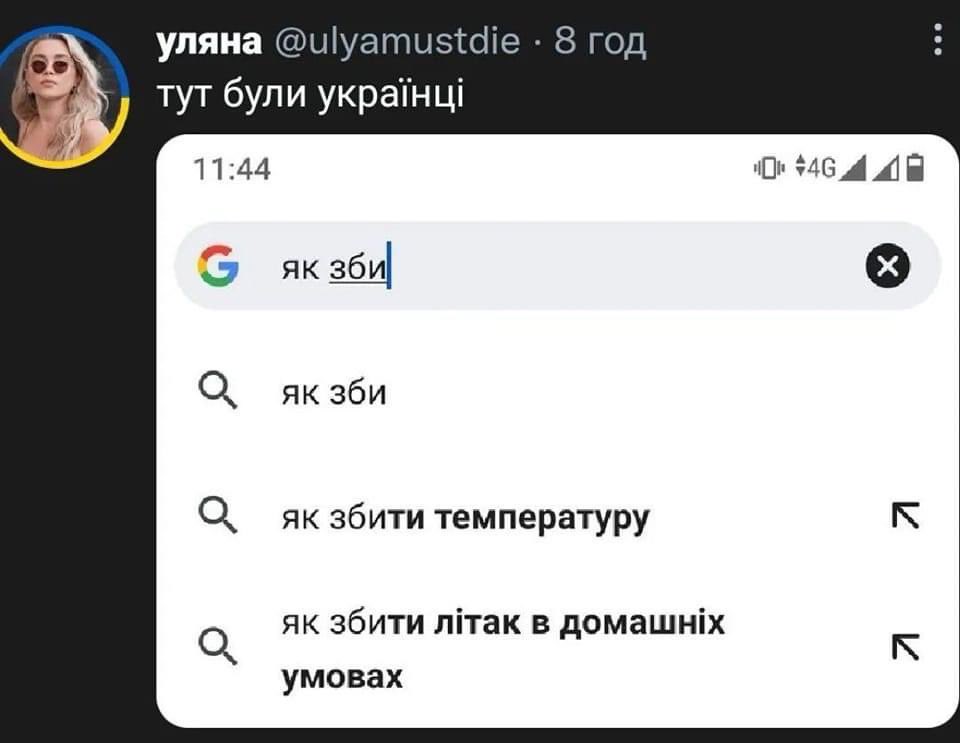Tap the fill-in arrow for "як збити температуру"

(904, 516)
